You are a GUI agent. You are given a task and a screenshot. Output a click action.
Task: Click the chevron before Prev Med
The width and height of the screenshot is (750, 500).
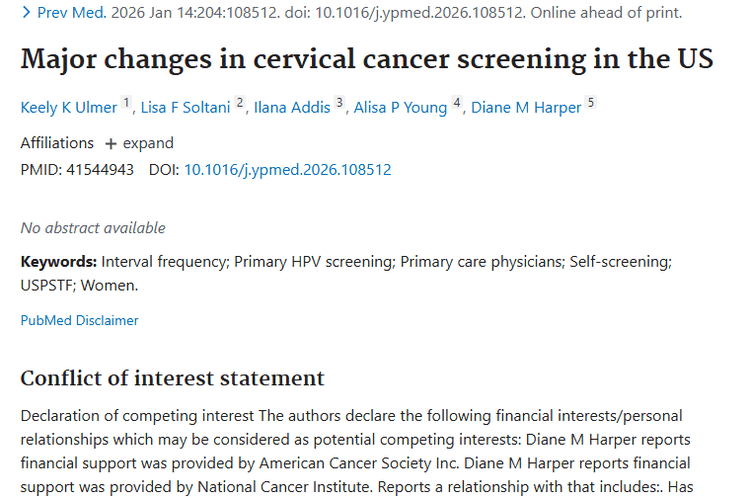26,13
